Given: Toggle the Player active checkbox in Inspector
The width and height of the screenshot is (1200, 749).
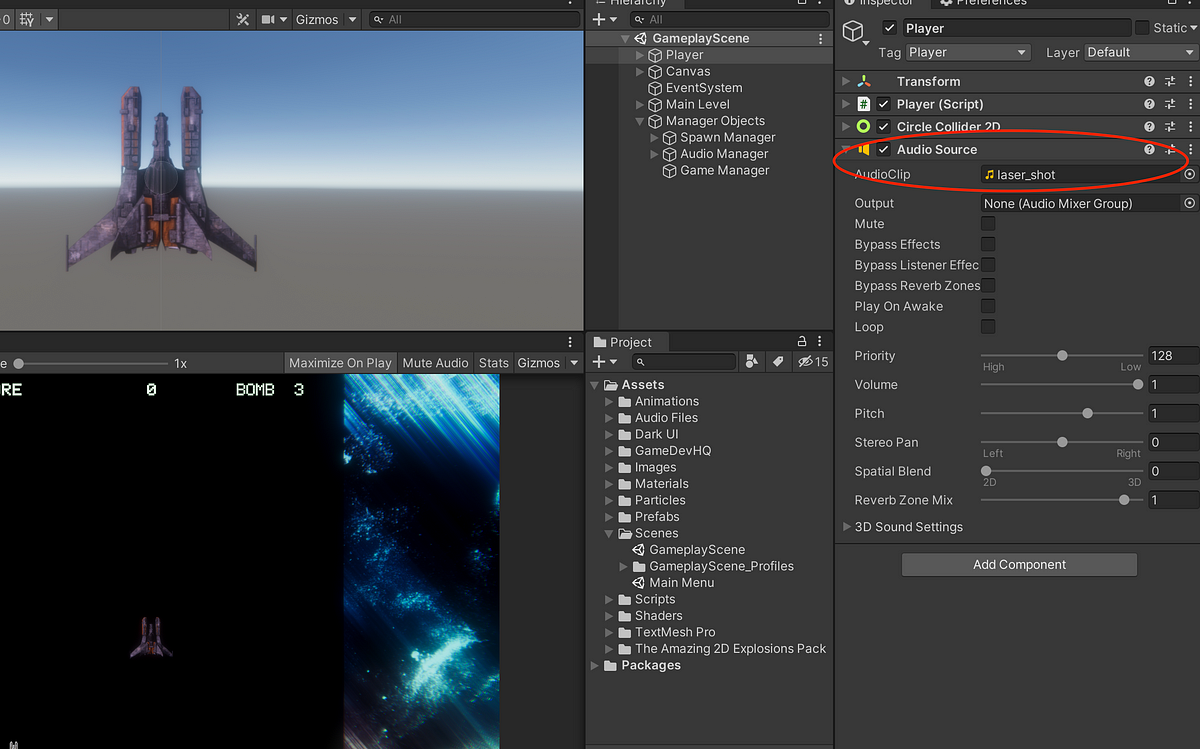Looking at the screenshot, I should [x=889, y=28].
